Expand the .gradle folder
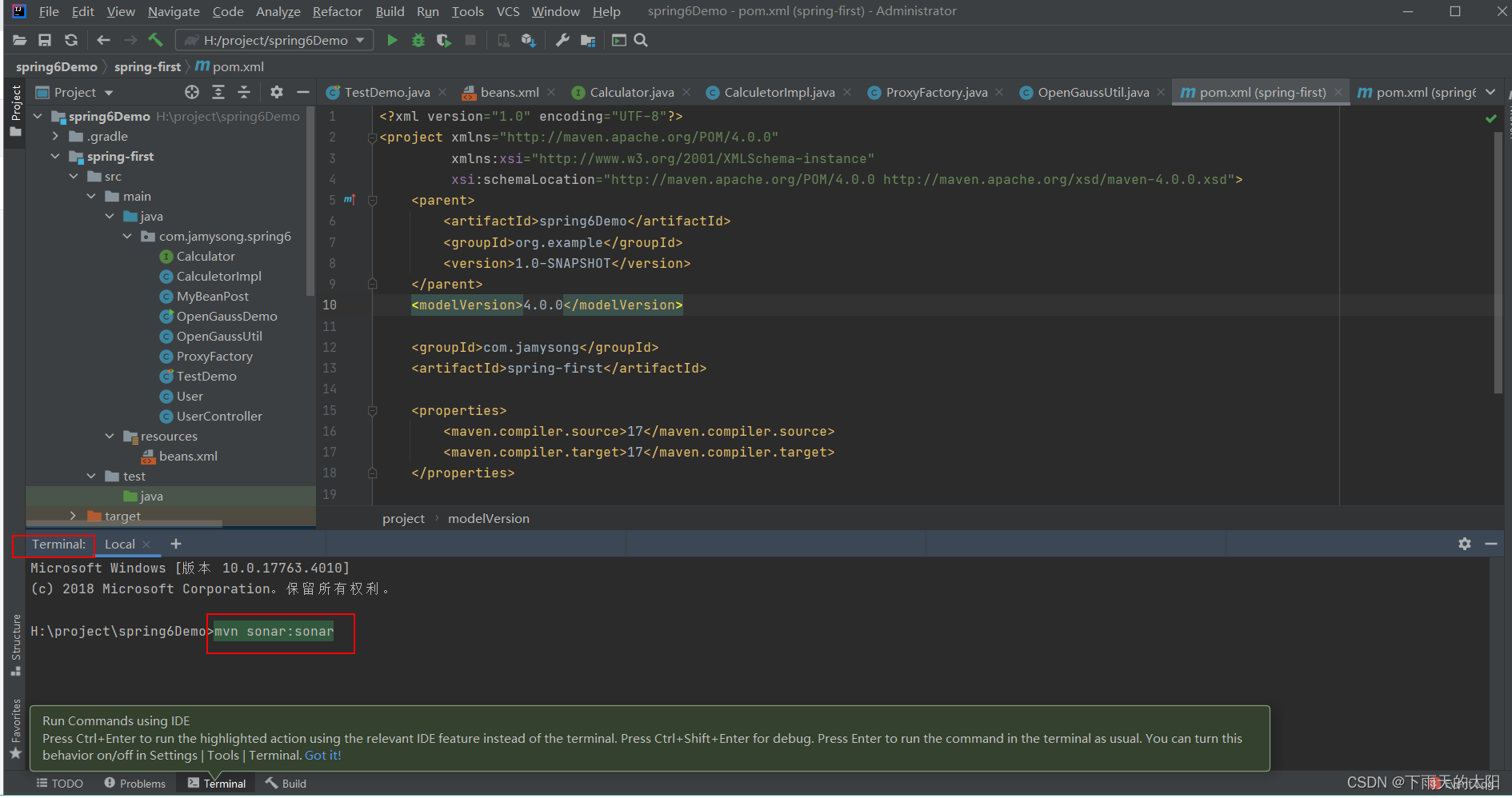Image resolution: width=1512 pixels, height=798 pixels. (55, 137)
